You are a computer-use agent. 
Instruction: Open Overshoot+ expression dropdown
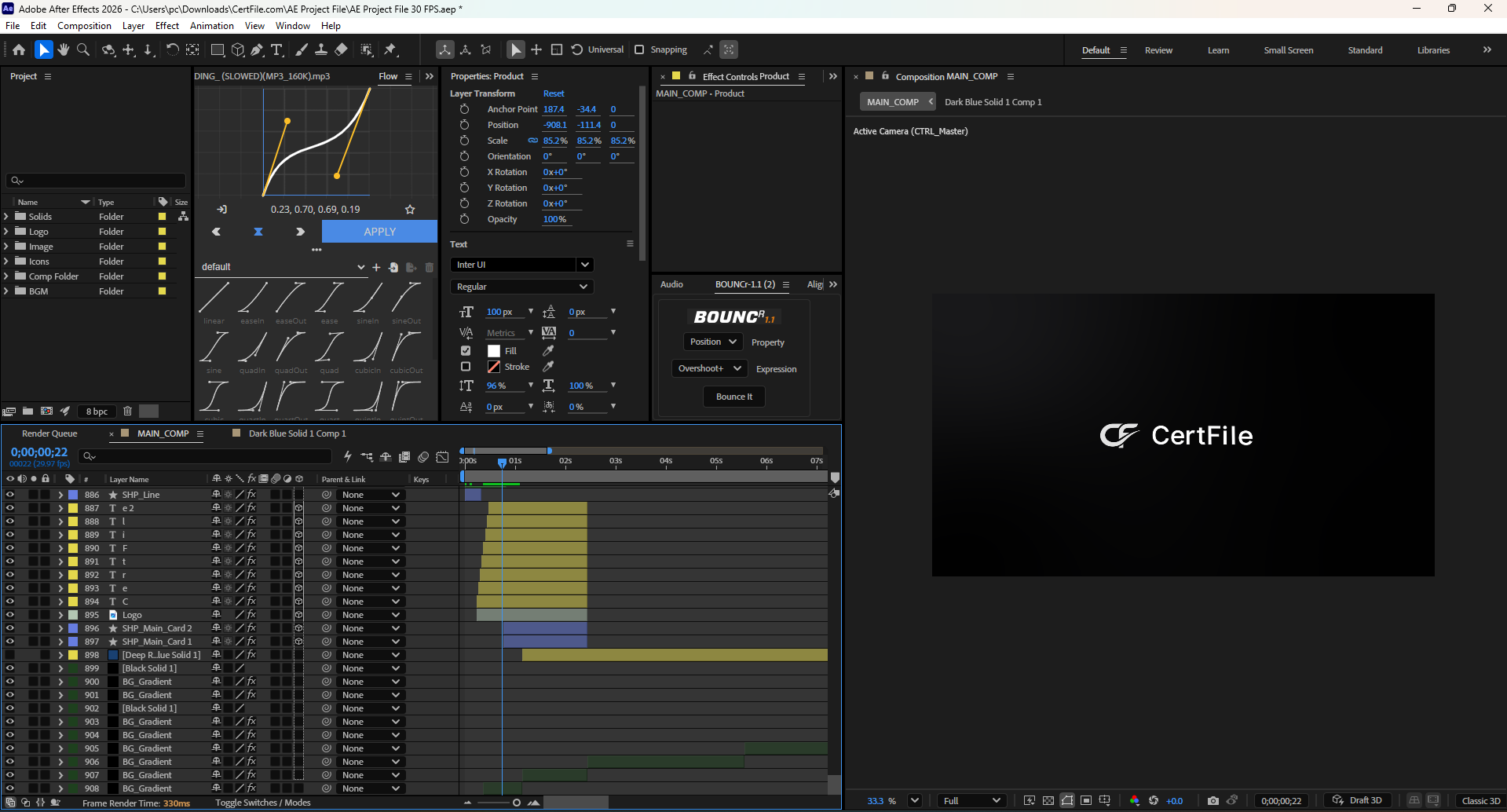[709, 368]
